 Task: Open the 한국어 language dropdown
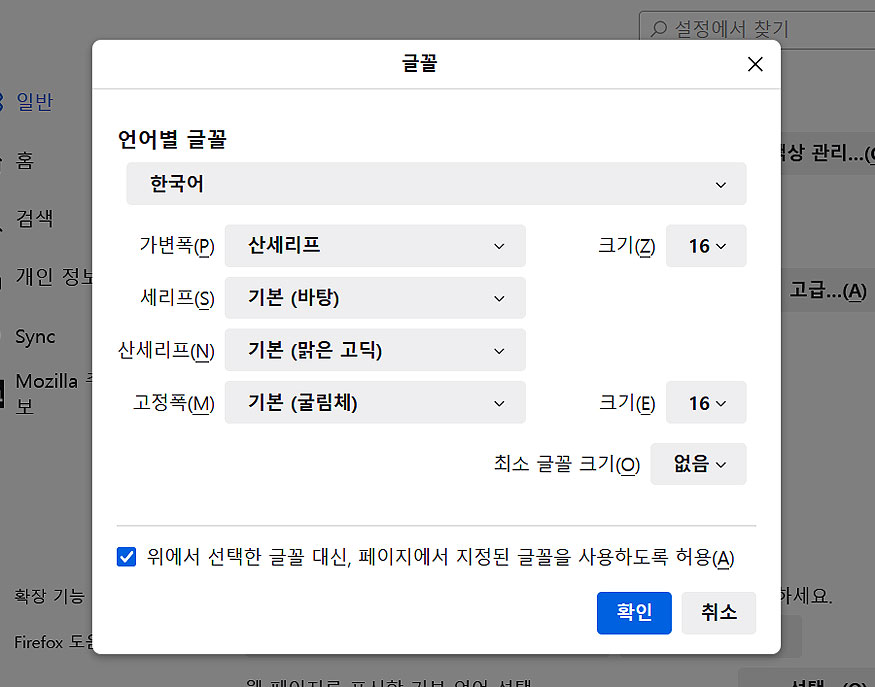(436, 184)
